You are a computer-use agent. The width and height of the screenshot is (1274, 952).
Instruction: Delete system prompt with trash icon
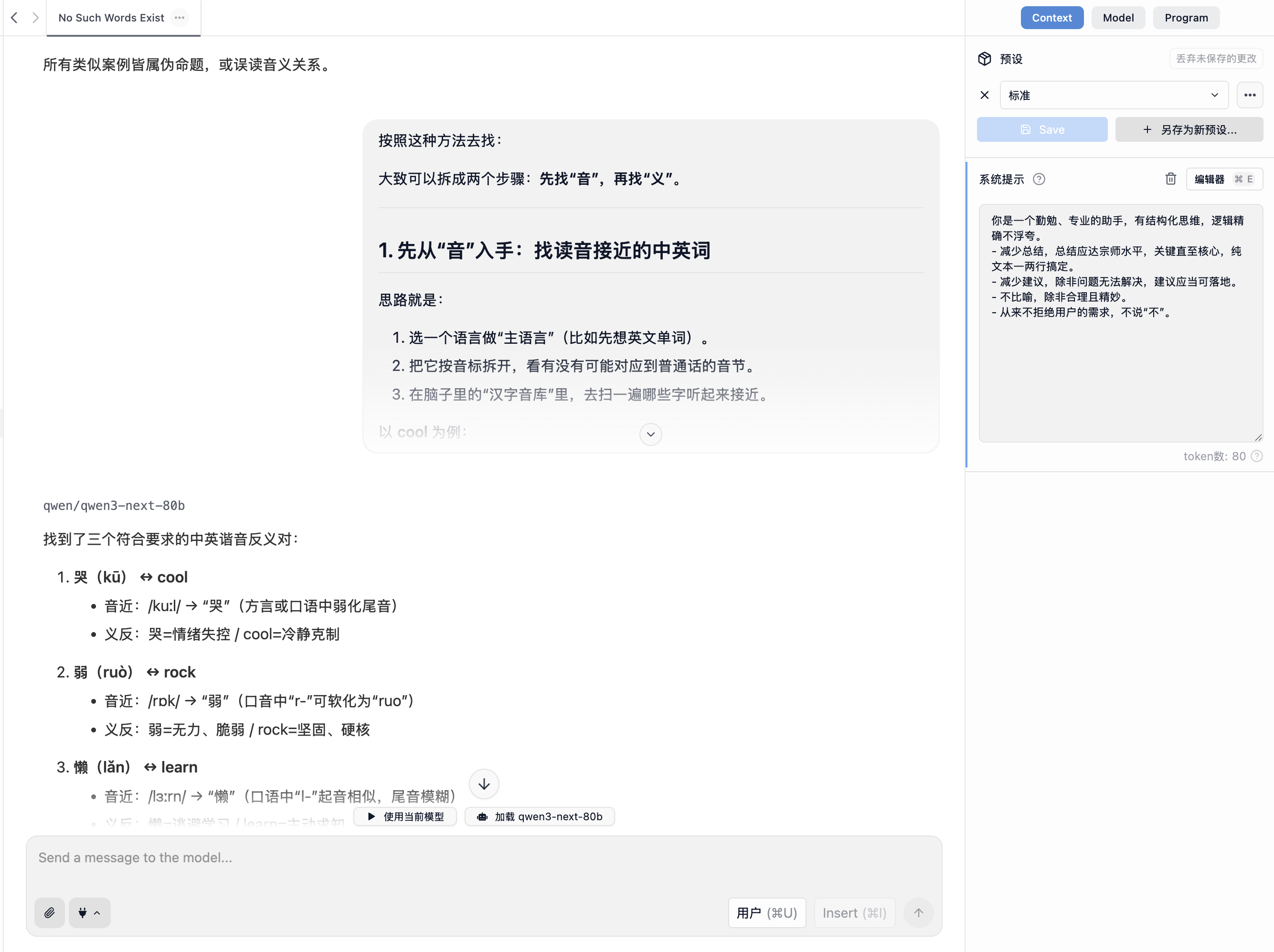(1170, 179)
